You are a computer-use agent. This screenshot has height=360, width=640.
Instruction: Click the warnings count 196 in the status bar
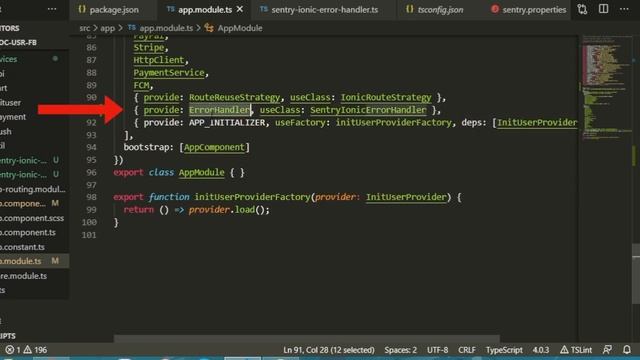[x=35, y=350]
